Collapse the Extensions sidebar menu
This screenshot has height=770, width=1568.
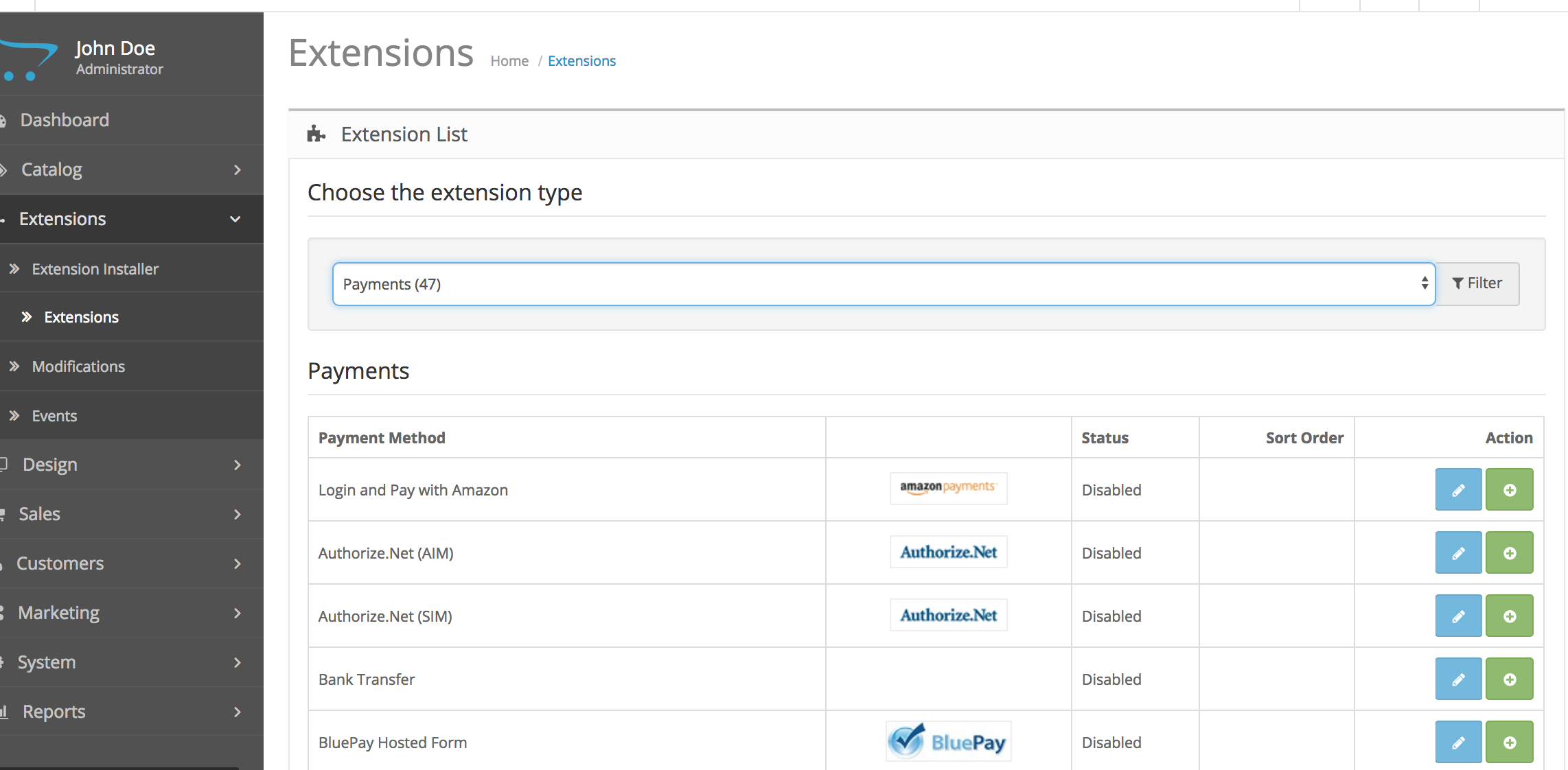[132, 219]
